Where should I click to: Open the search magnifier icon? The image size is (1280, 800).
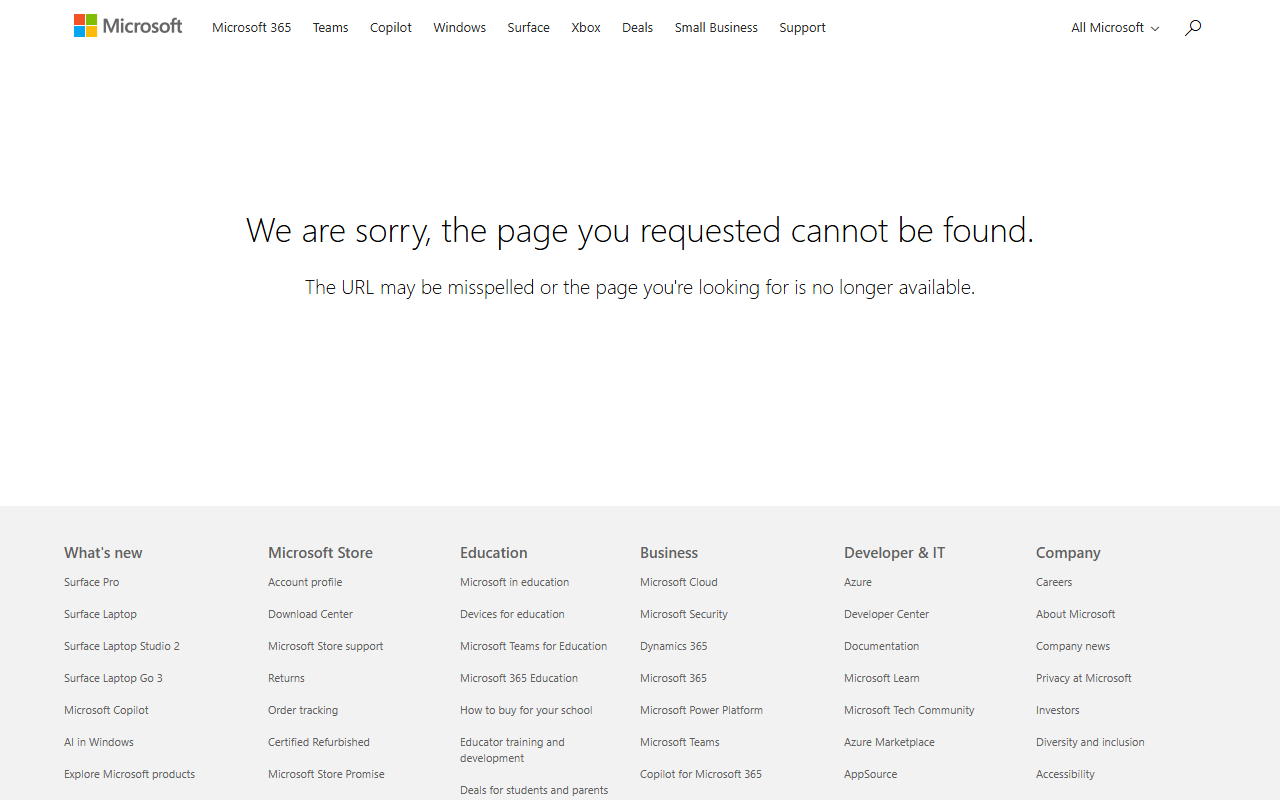coord(1192,28)
